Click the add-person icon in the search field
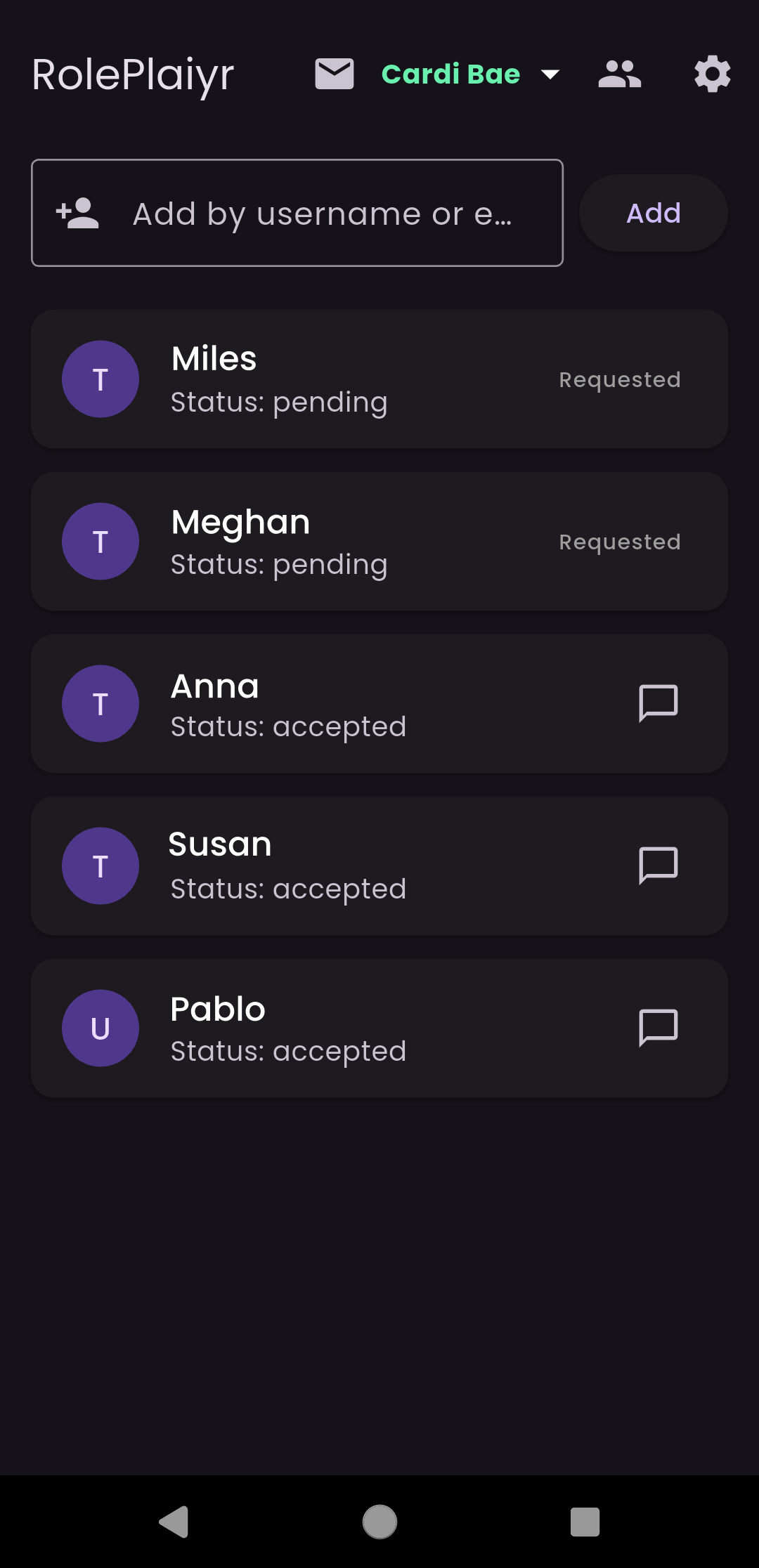The height and width of the screenshot is (1568, 759). tap(78, 214)
